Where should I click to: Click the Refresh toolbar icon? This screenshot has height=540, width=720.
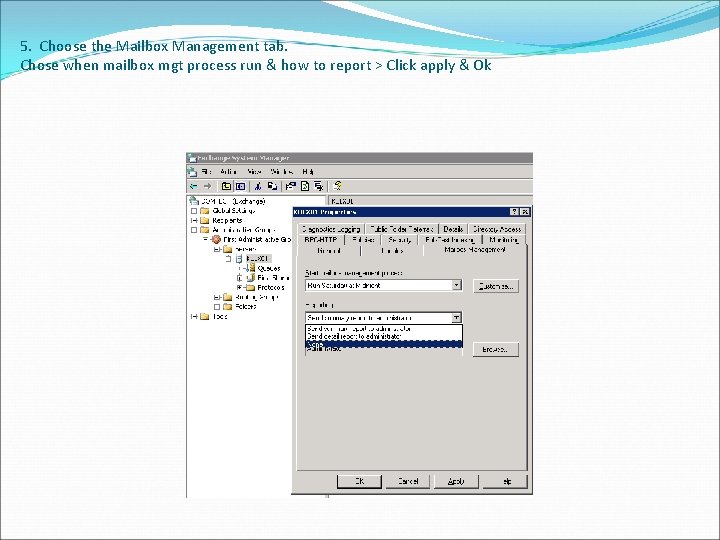304,186
